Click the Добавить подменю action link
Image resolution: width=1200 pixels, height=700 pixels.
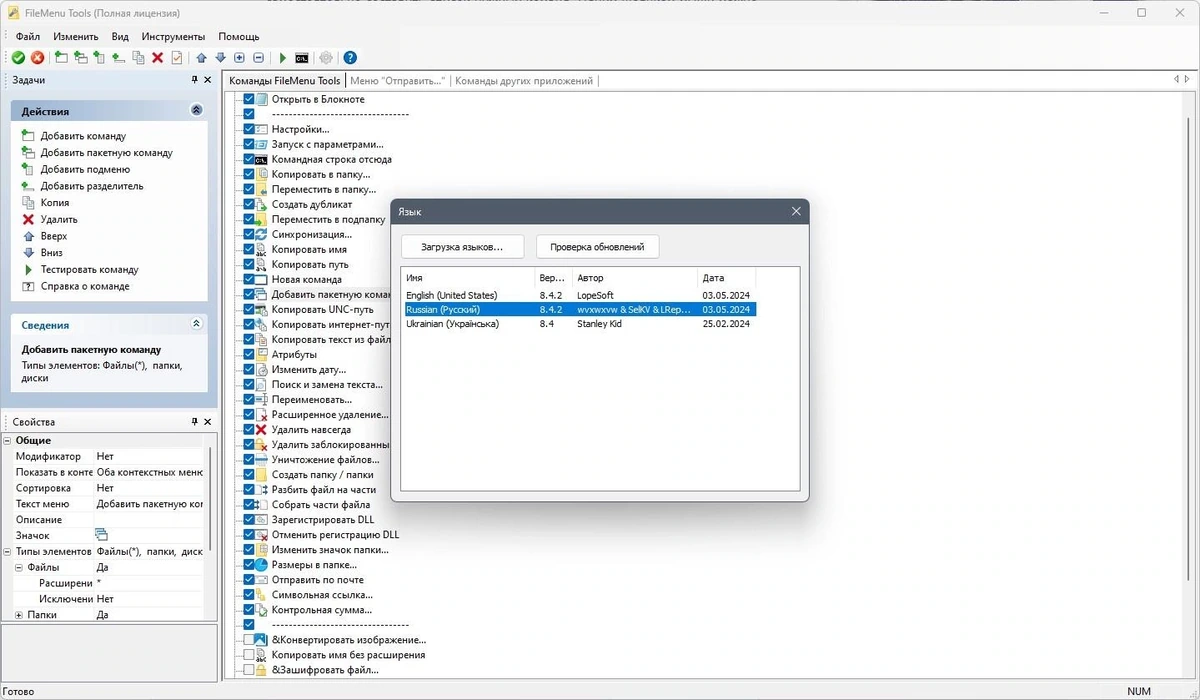coord(85,169)
